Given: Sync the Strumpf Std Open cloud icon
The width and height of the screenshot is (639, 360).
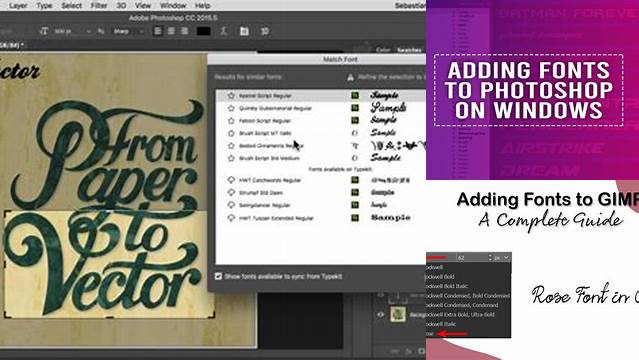Looking at the screenshot, I should [231, 192].
